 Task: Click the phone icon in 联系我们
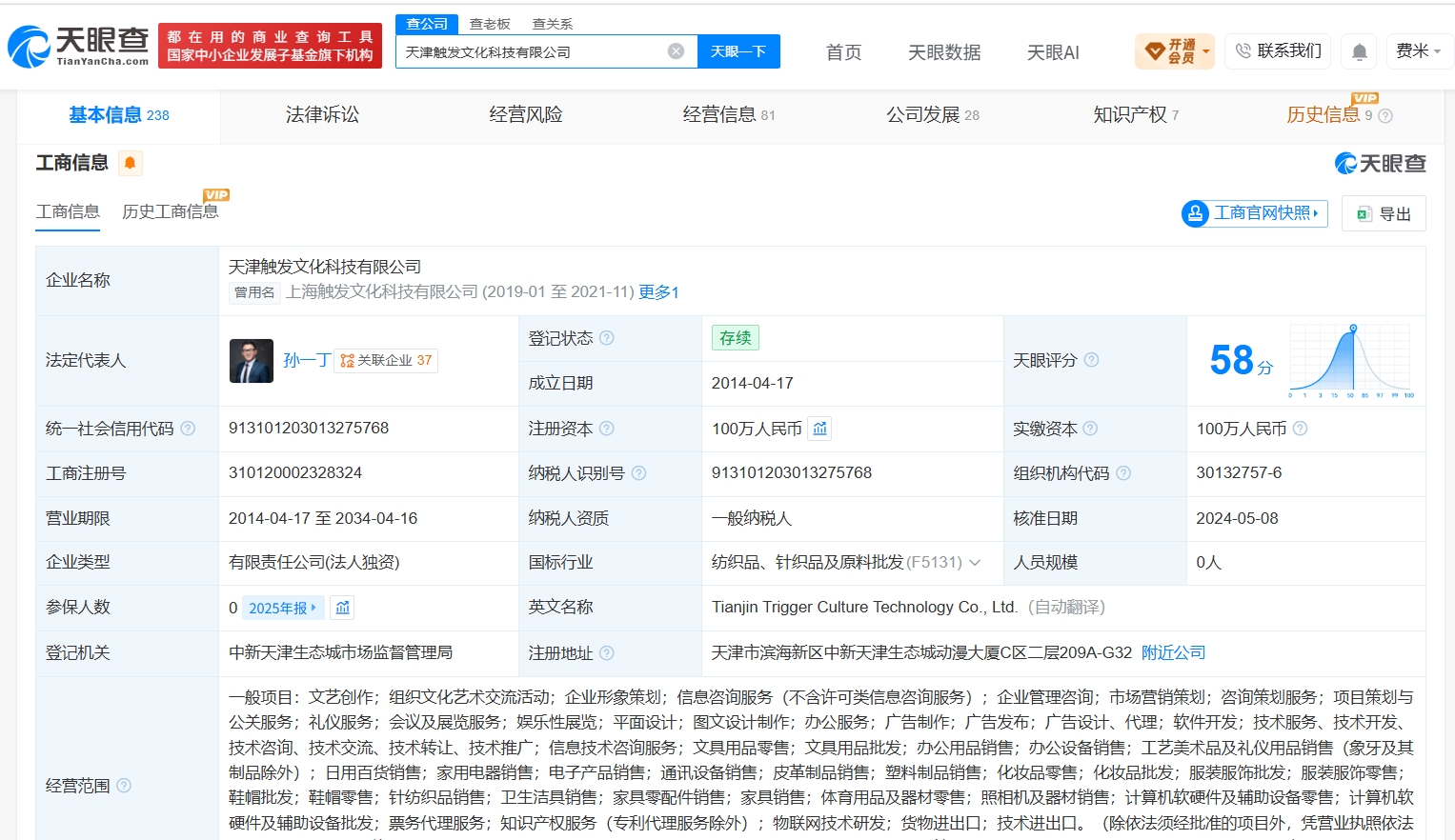[x=1243, y=50]
